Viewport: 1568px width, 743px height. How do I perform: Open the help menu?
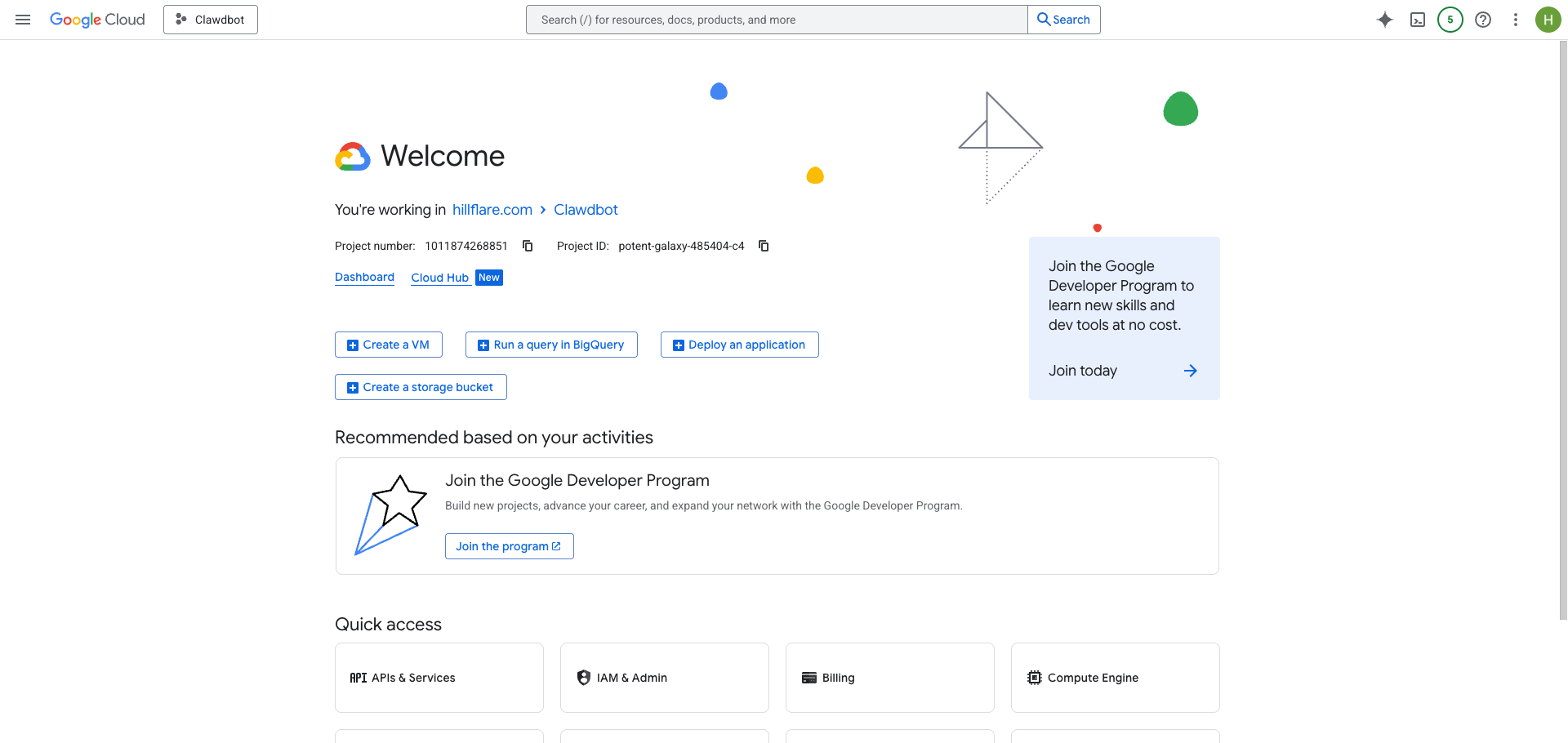(1483, 20)
